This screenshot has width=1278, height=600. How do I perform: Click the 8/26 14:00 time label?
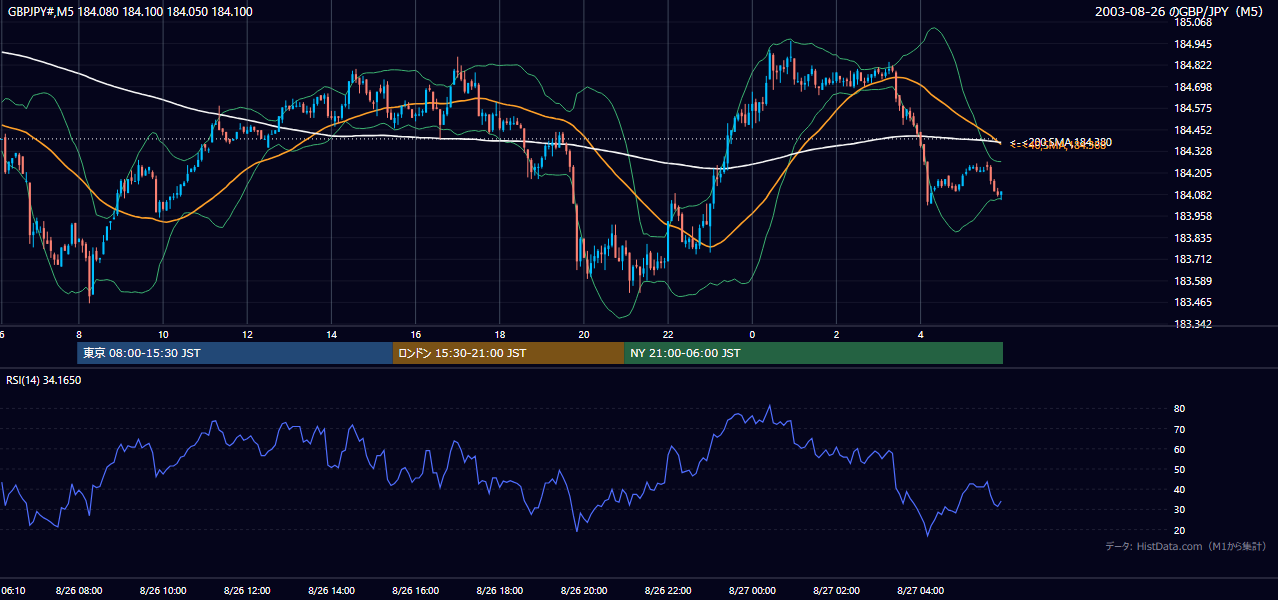[331, 591]
